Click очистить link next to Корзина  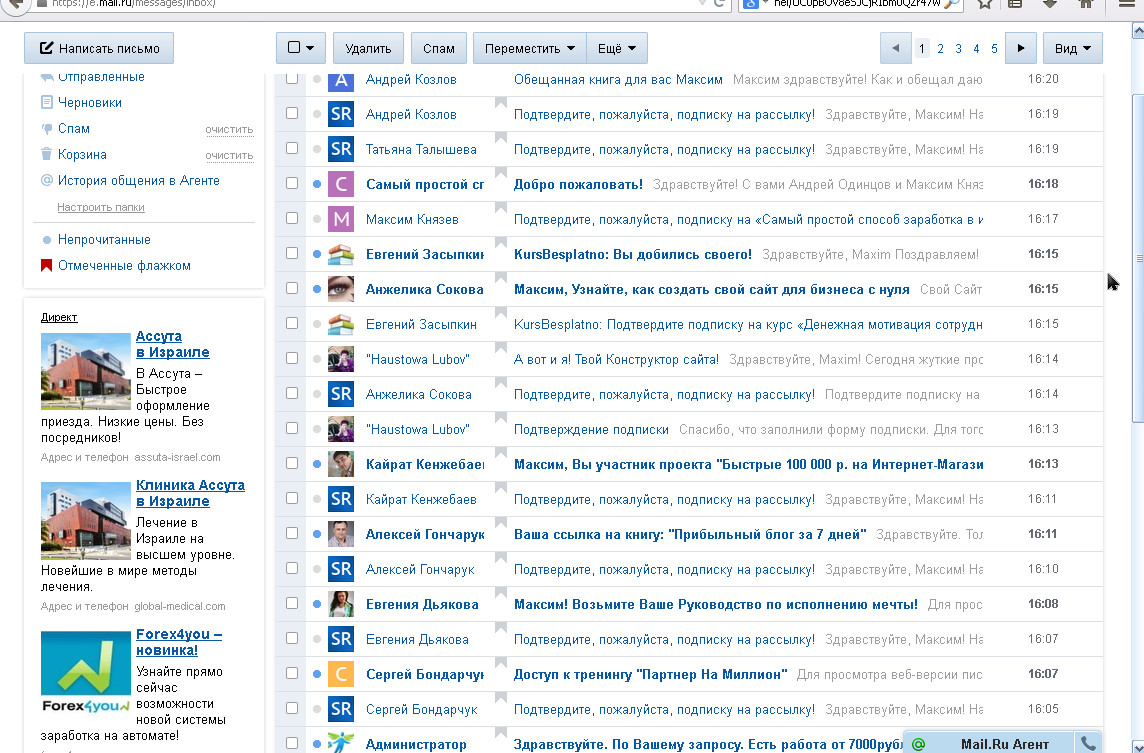tap(229, 155)
